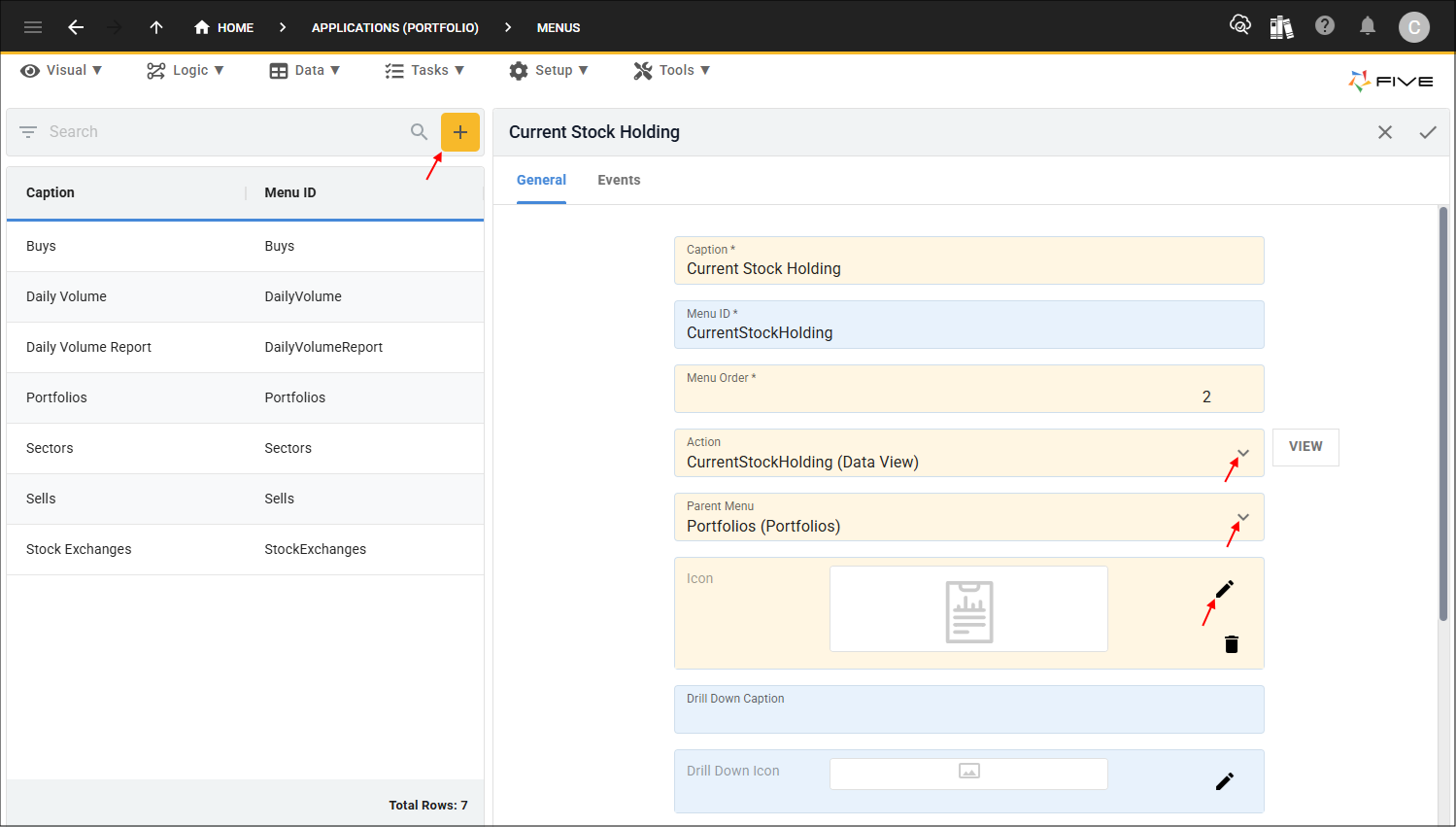
Task: Add a new menu with the plus button
Action: click(x=460, y=132)
